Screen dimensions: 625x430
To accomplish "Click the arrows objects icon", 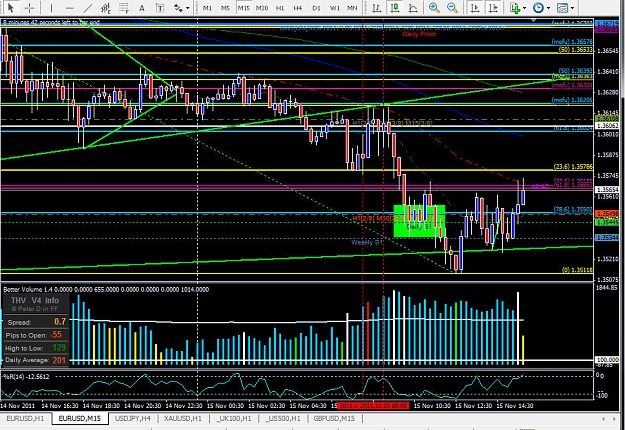I will tap(178, 8).
